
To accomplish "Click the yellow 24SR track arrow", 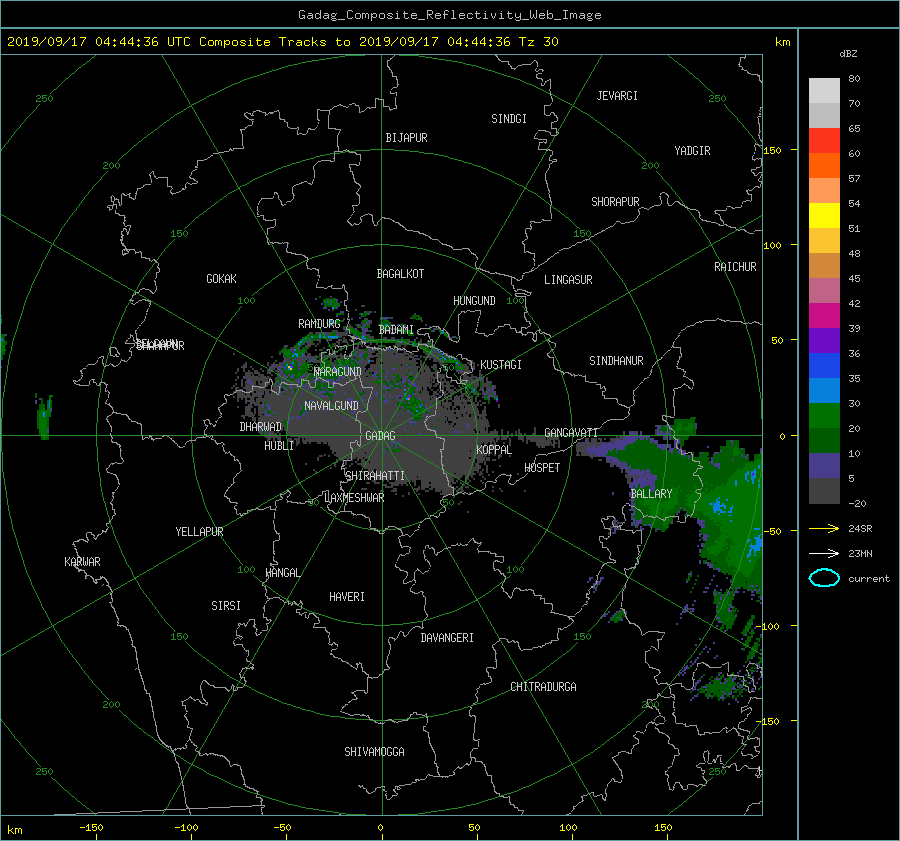I will tap(824, 528).
